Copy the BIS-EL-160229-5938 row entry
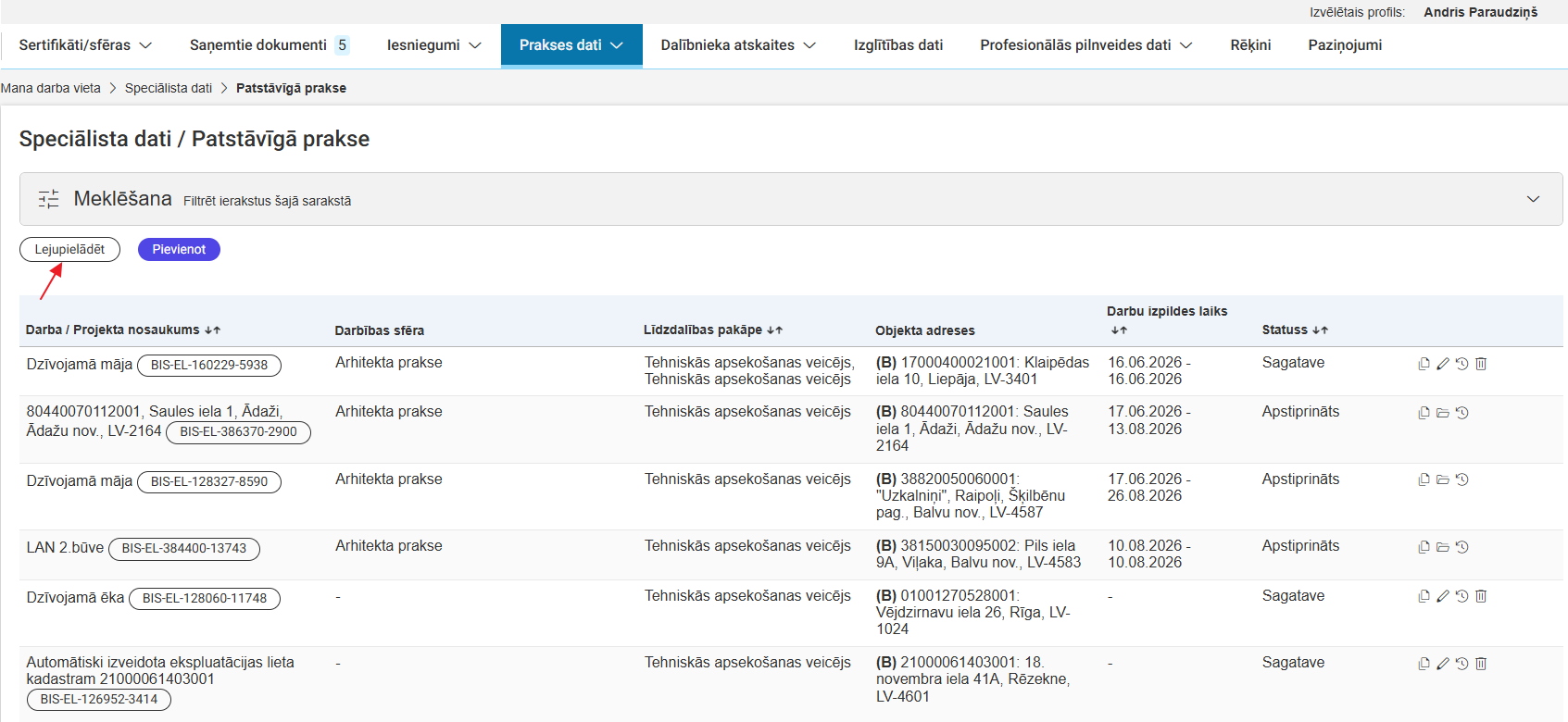Screen dimensions: 1568x722 (x=1424, y=364)
